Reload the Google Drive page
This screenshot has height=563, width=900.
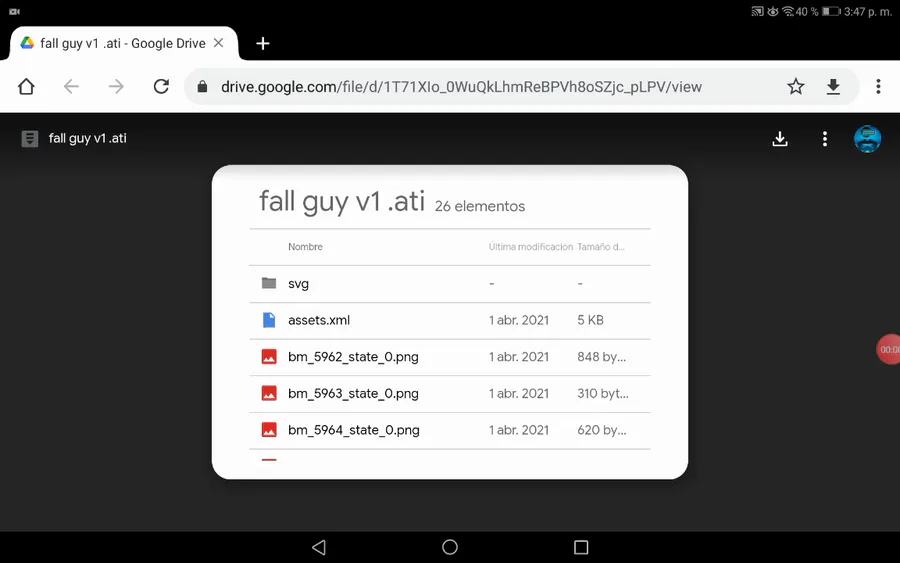click(161, 87)
